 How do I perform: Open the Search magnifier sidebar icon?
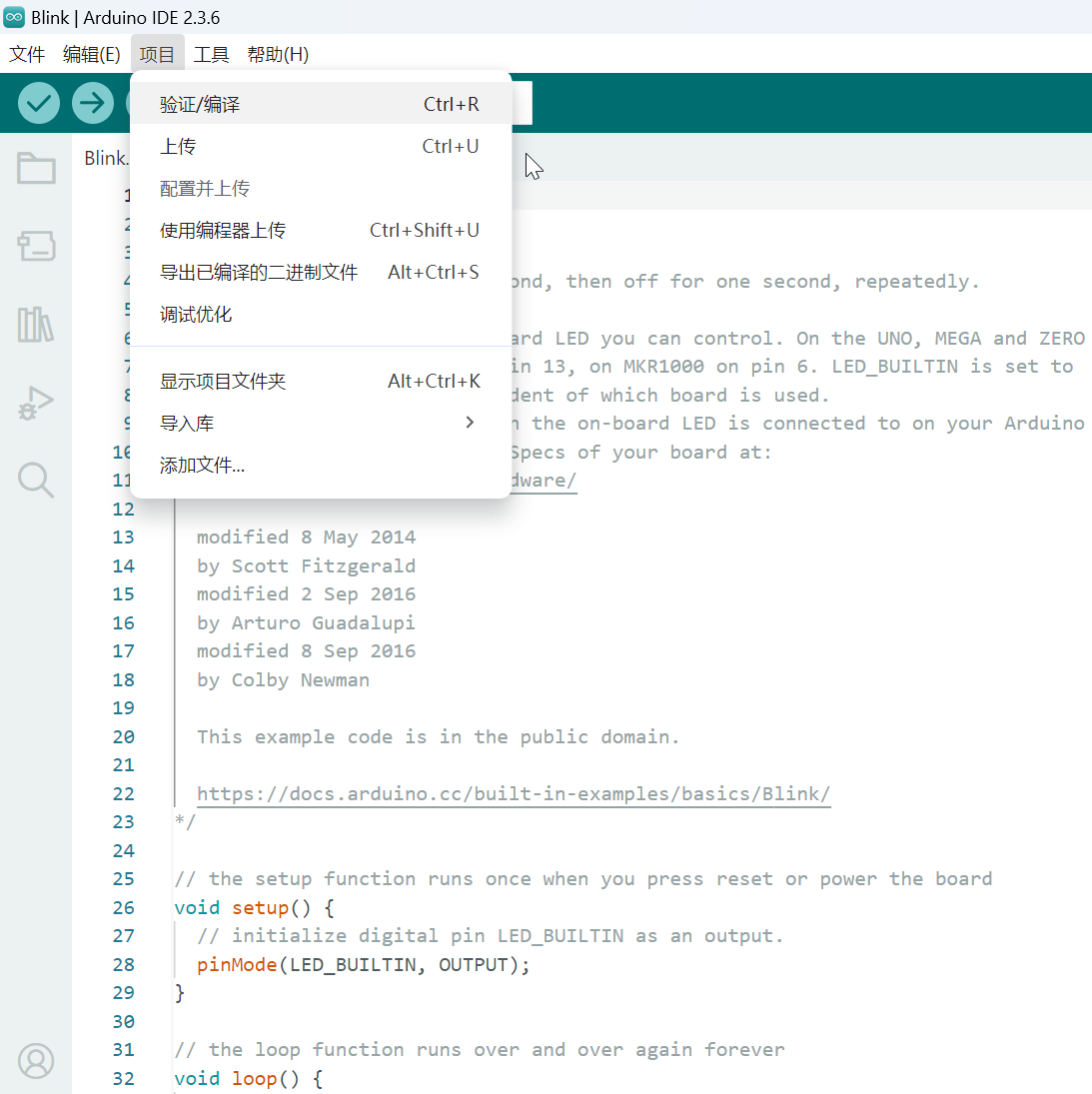coord(36,481)
